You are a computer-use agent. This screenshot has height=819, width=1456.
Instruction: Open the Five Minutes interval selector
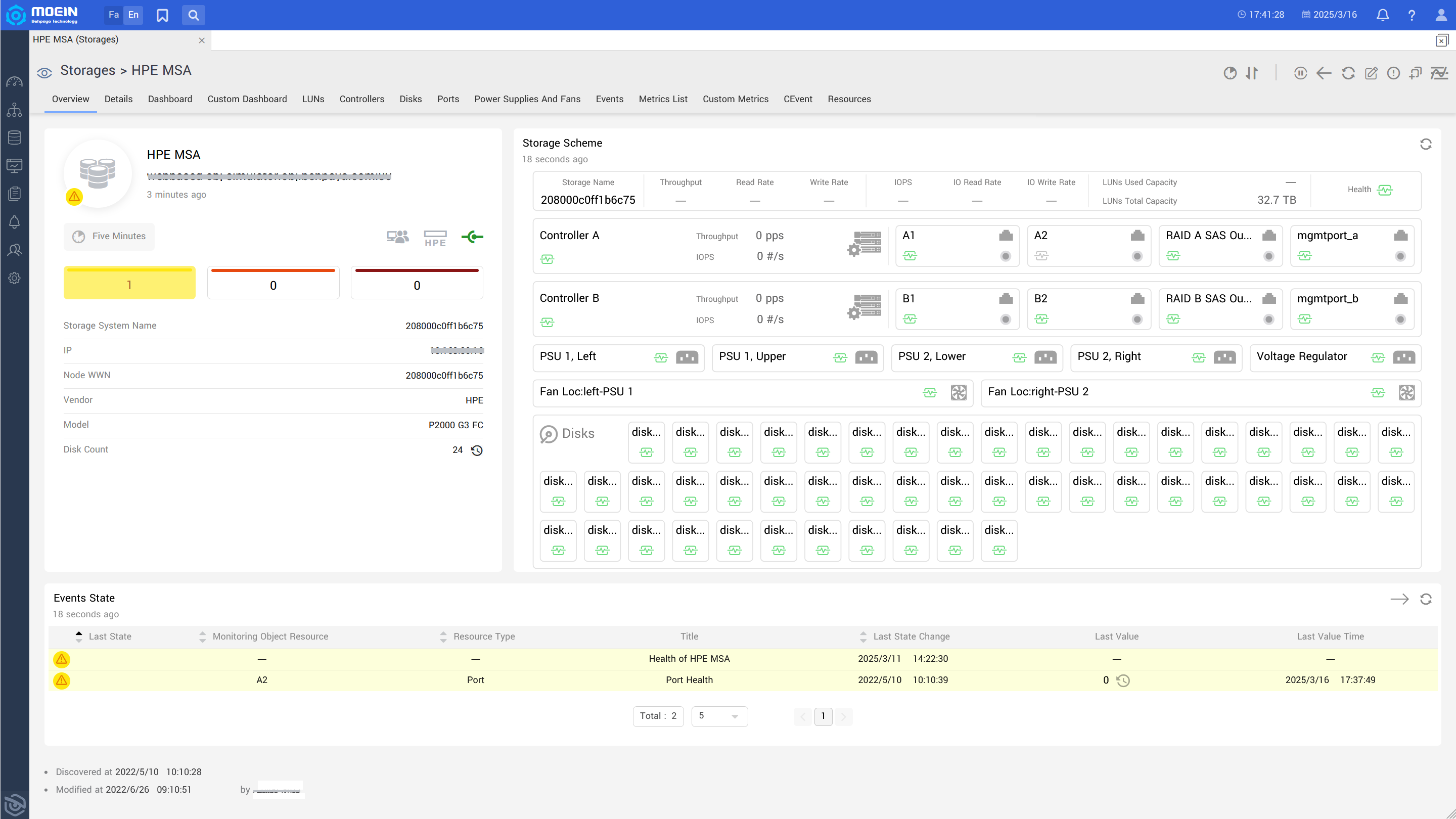coord(109,236)
